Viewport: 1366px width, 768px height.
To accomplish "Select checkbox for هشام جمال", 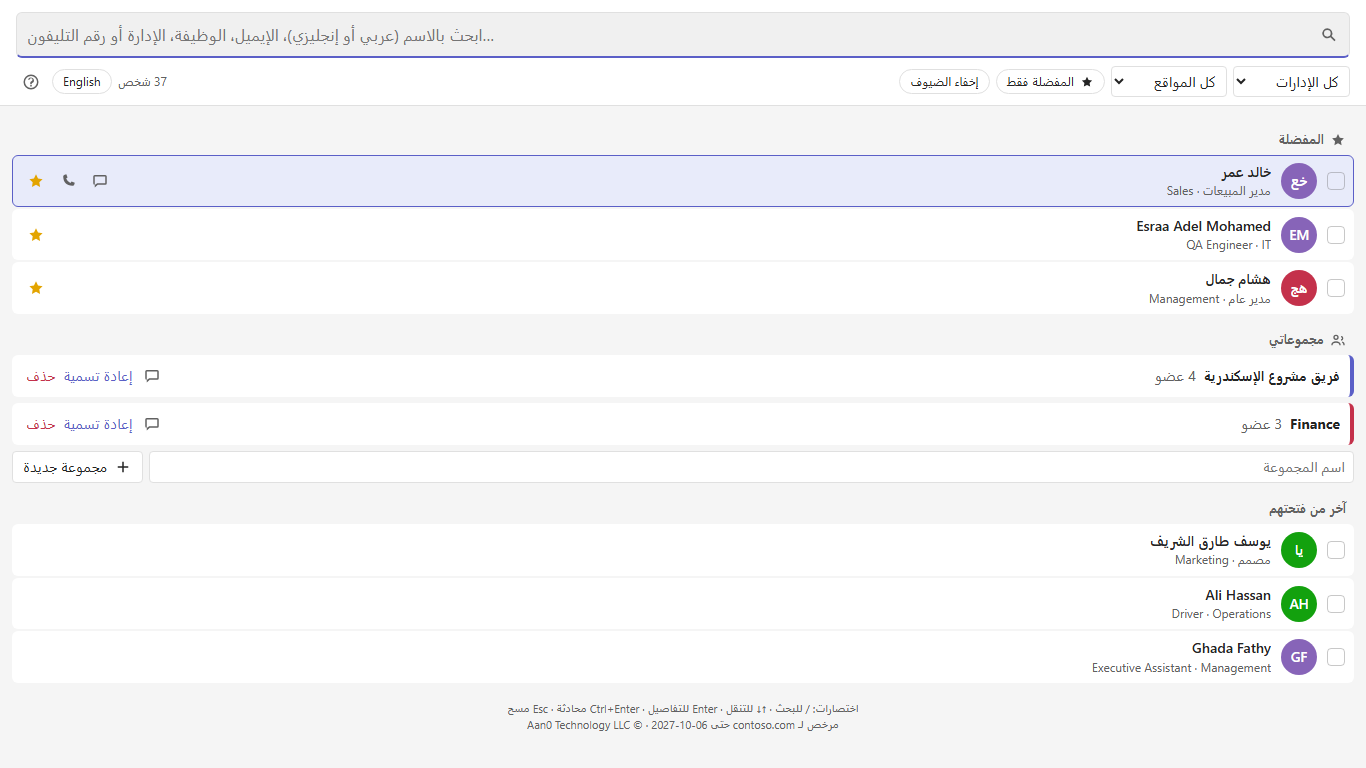I will coord(1336,288).
